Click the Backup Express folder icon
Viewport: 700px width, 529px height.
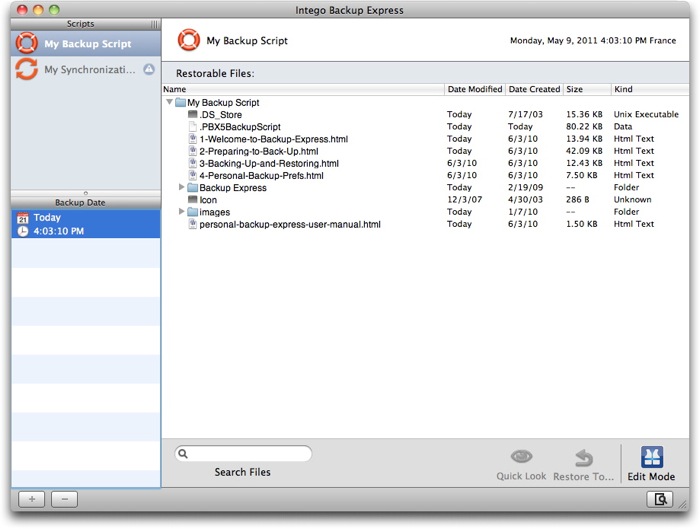[x=192, y=187]
